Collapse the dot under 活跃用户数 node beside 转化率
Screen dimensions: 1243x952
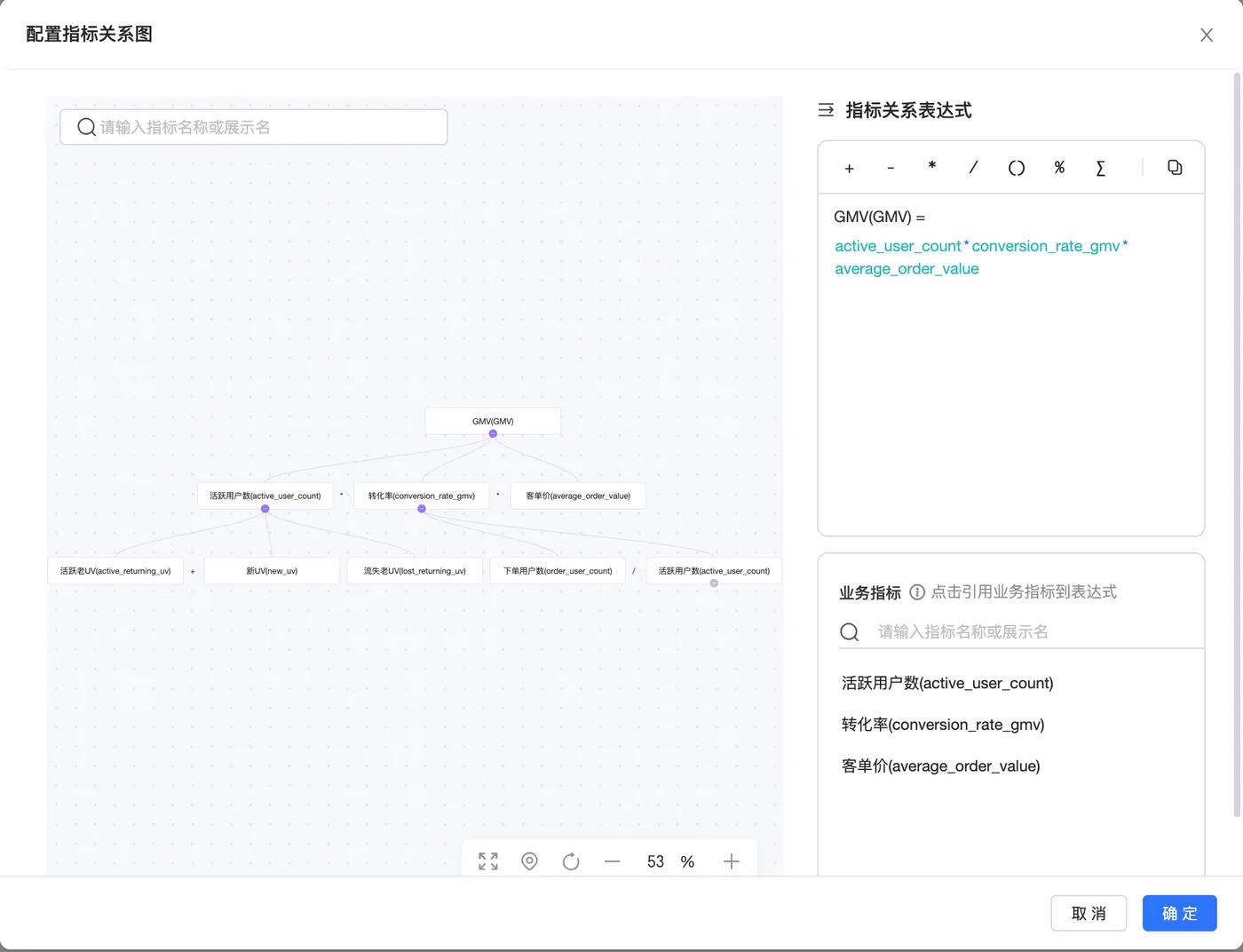265,509
